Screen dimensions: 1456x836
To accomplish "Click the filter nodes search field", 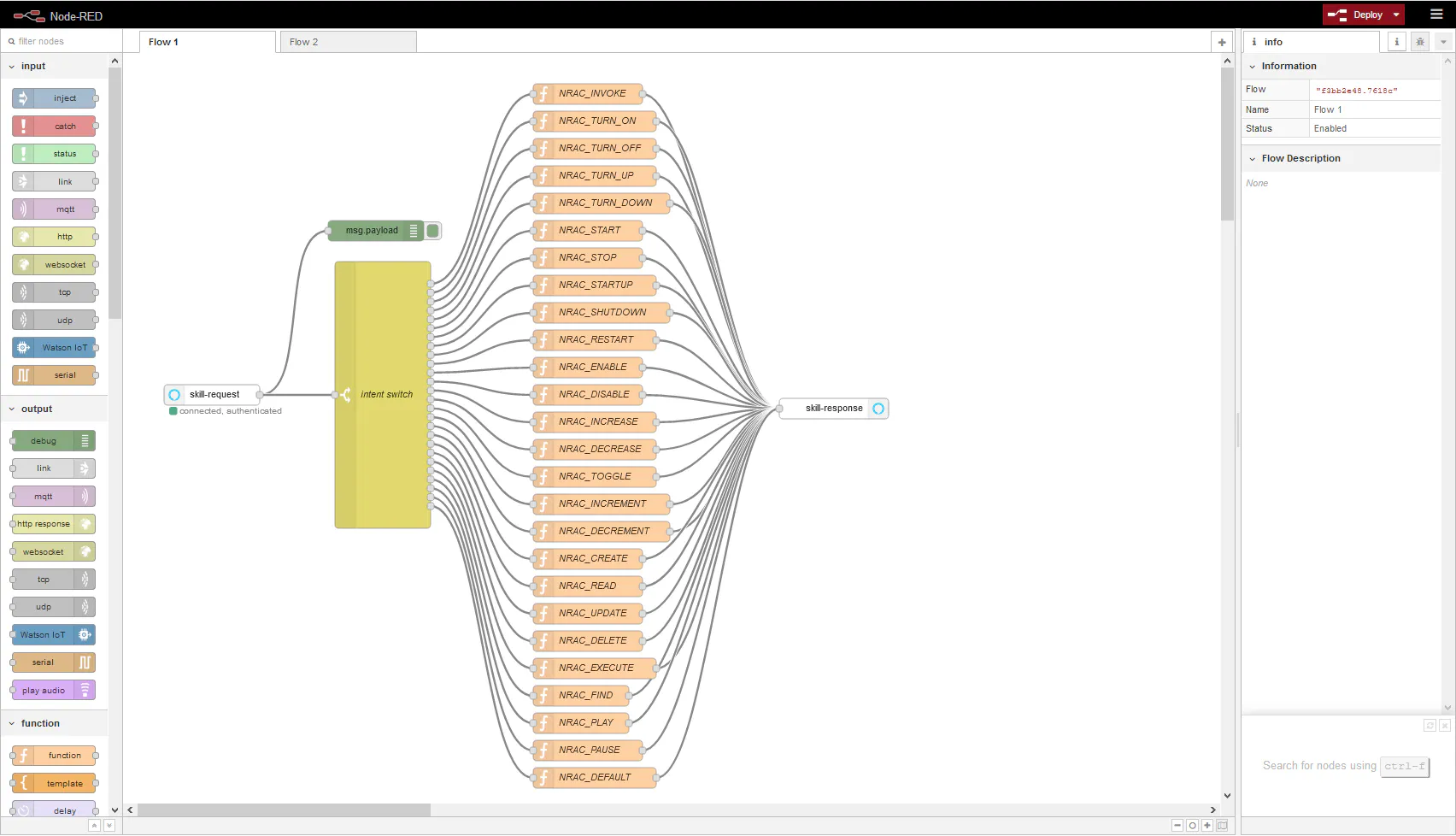I will point(61,41).
